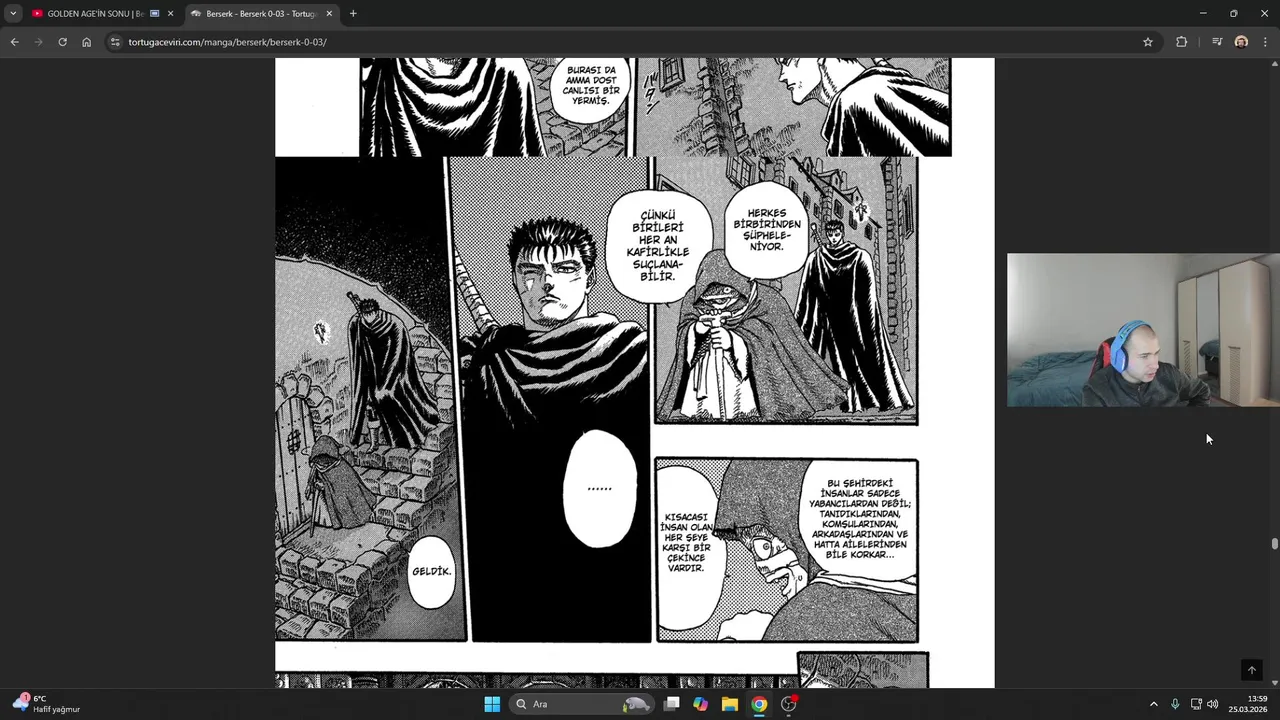Click the 'BURASI DA AMMA DOST' bubble
The width and height of the screenshot is (1280, 720).
[x=590, y=87]
